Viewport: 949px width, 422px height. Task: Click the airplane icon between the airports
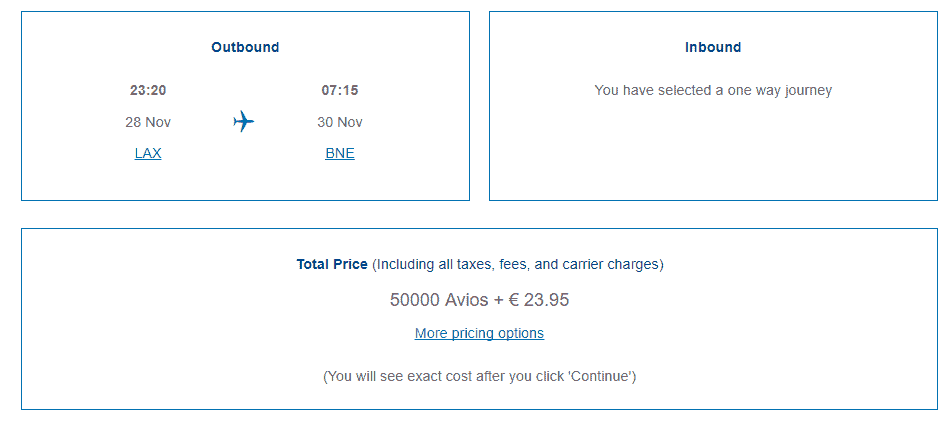coord(244,122)
